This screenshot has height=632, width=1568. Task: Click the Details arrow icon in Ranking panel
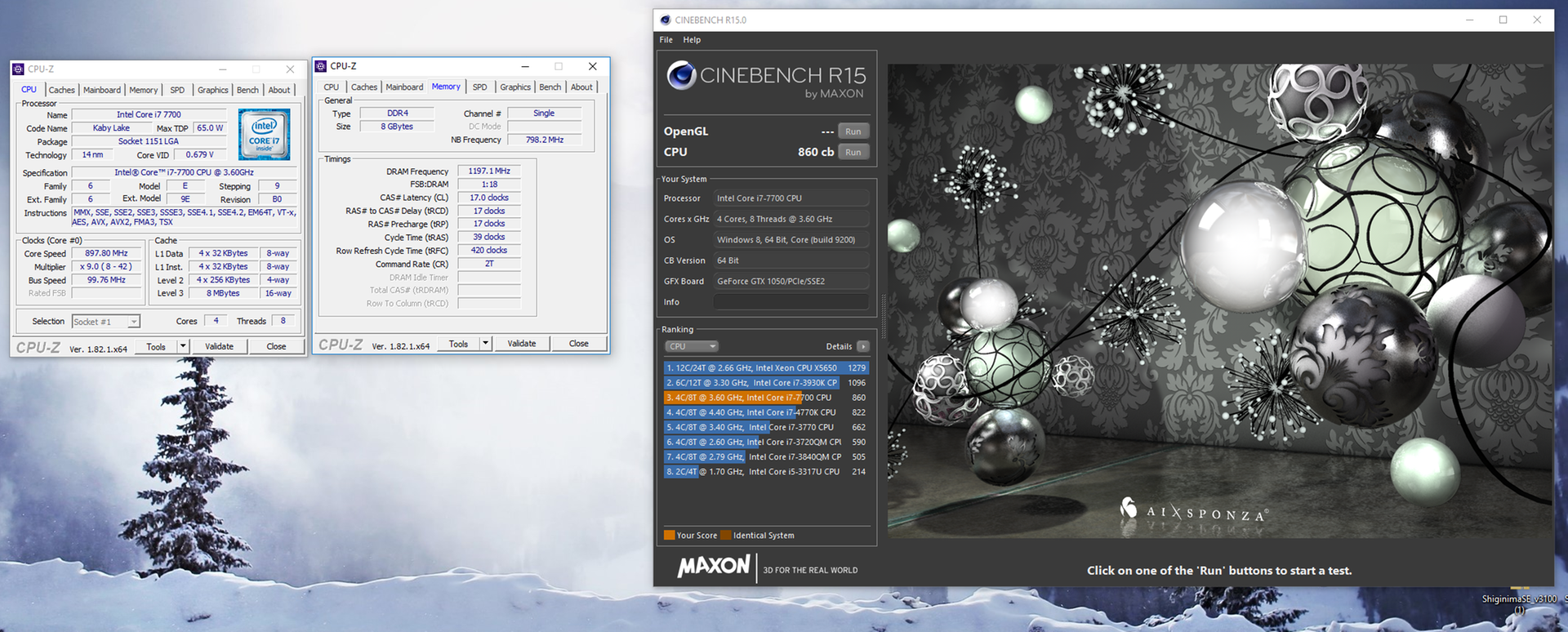(863, 346)
